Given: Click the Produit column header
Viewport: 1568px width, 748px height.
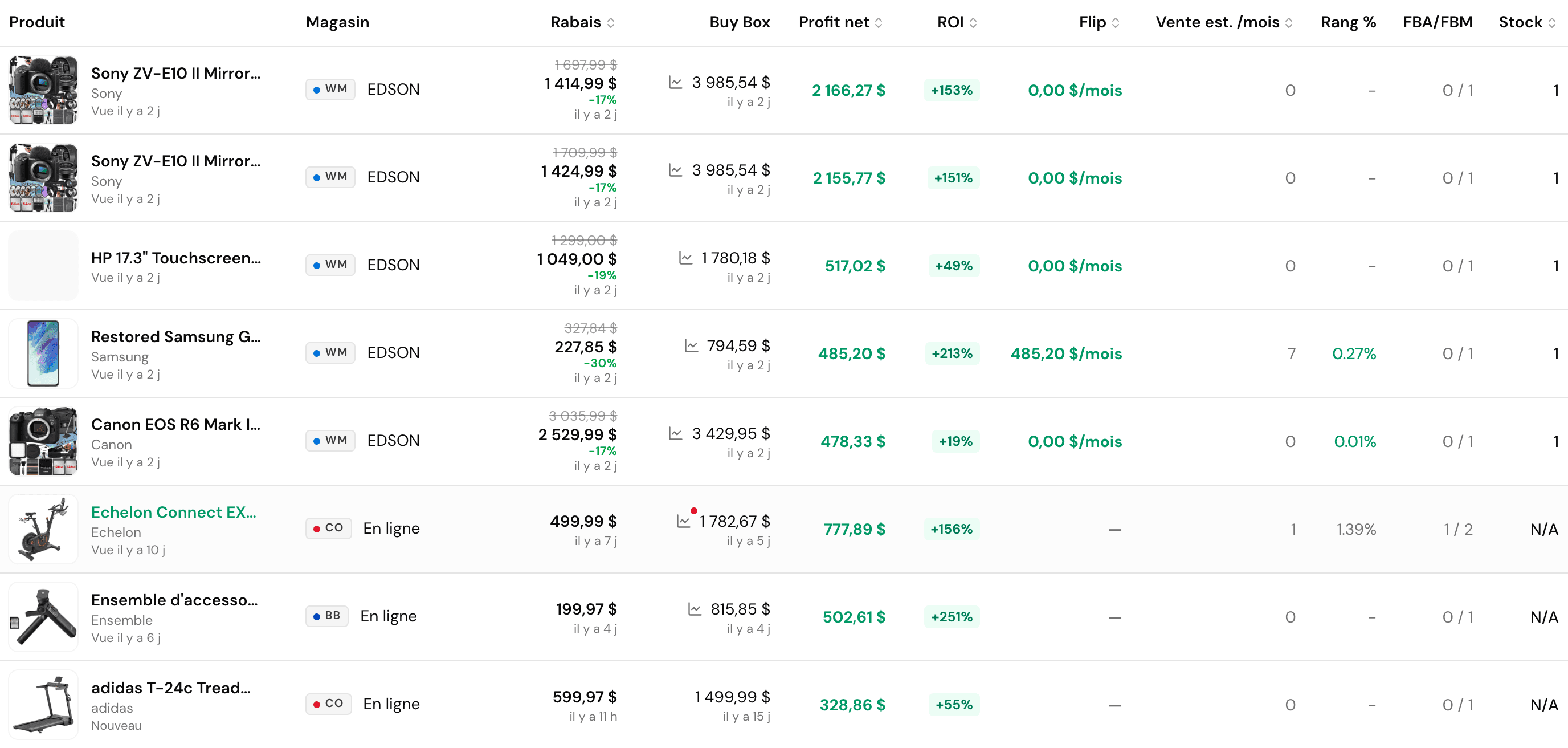Looking at the screenshot, I should click(x=37, y=23).
